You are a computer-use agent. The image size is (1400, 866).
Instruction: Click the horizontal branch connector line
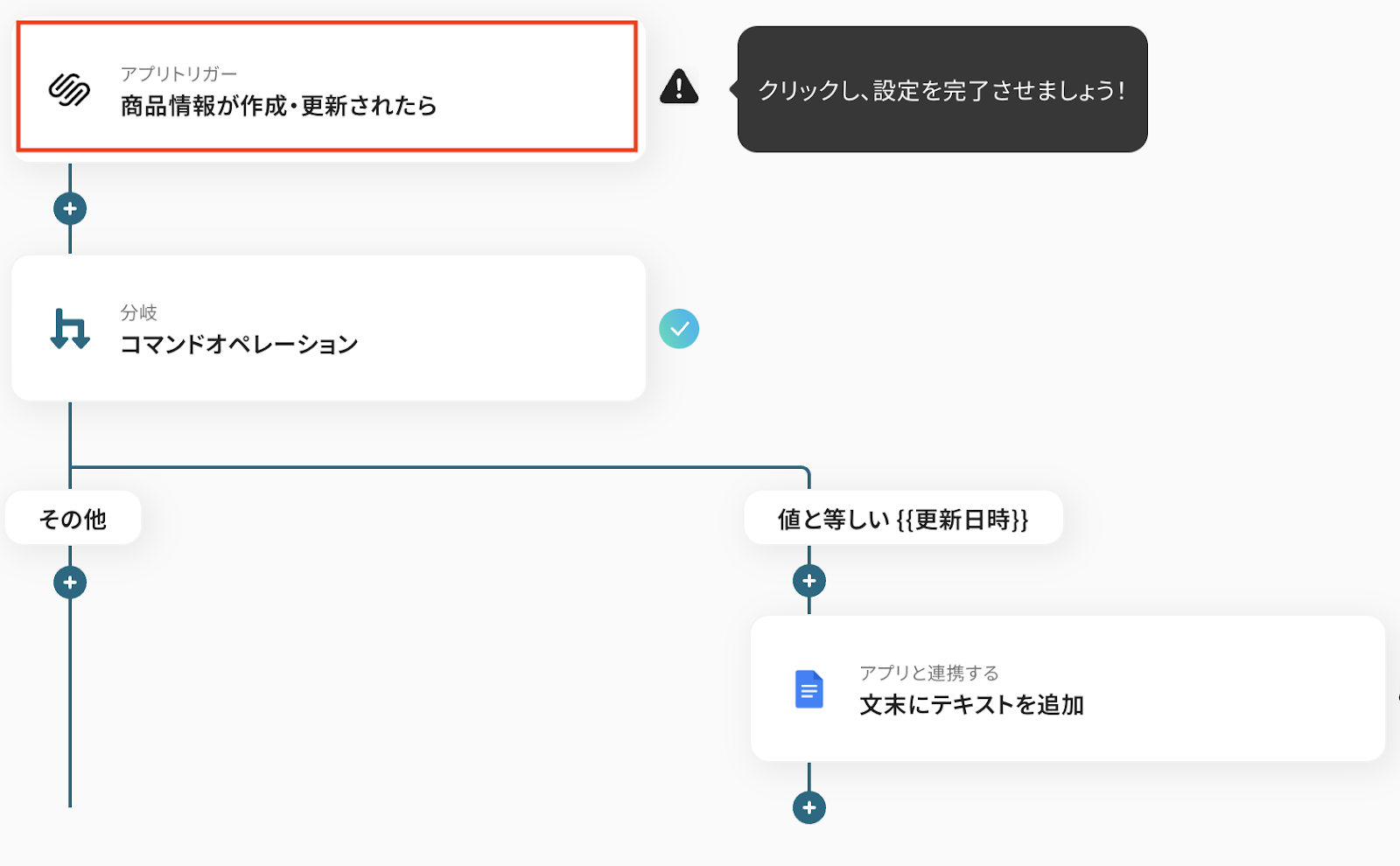click(x=437, y=467)
